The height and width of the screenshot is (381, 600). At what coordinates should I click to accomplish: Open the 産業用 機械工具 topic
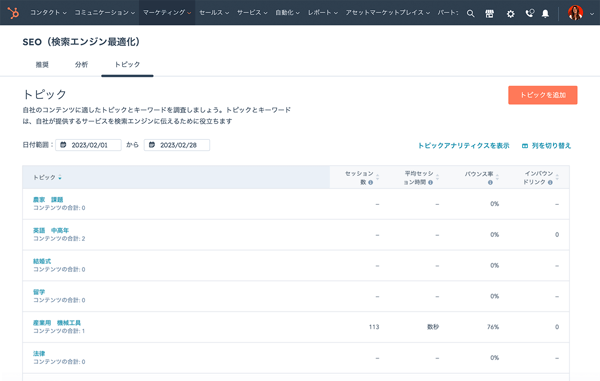pos(57,323)
